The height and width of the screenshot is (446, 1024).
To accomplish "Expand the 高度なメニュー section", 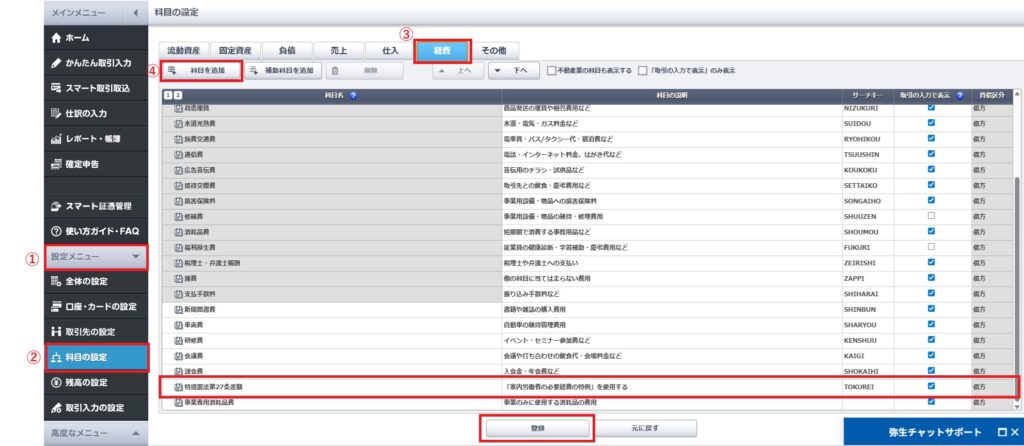I will 135,432.
